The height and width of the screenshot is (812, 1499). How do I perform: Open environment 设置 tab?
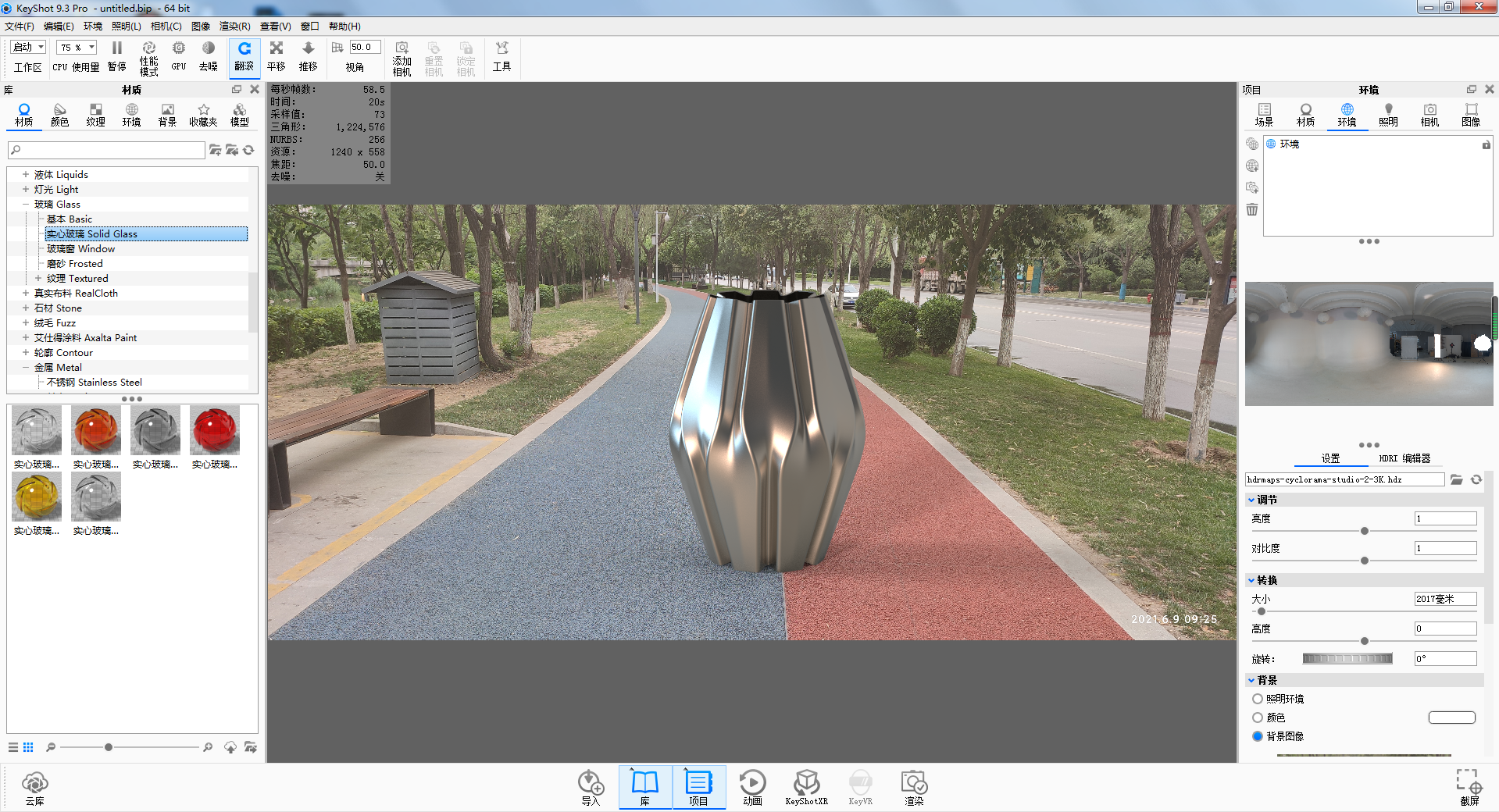click(x=1330, y=458)
